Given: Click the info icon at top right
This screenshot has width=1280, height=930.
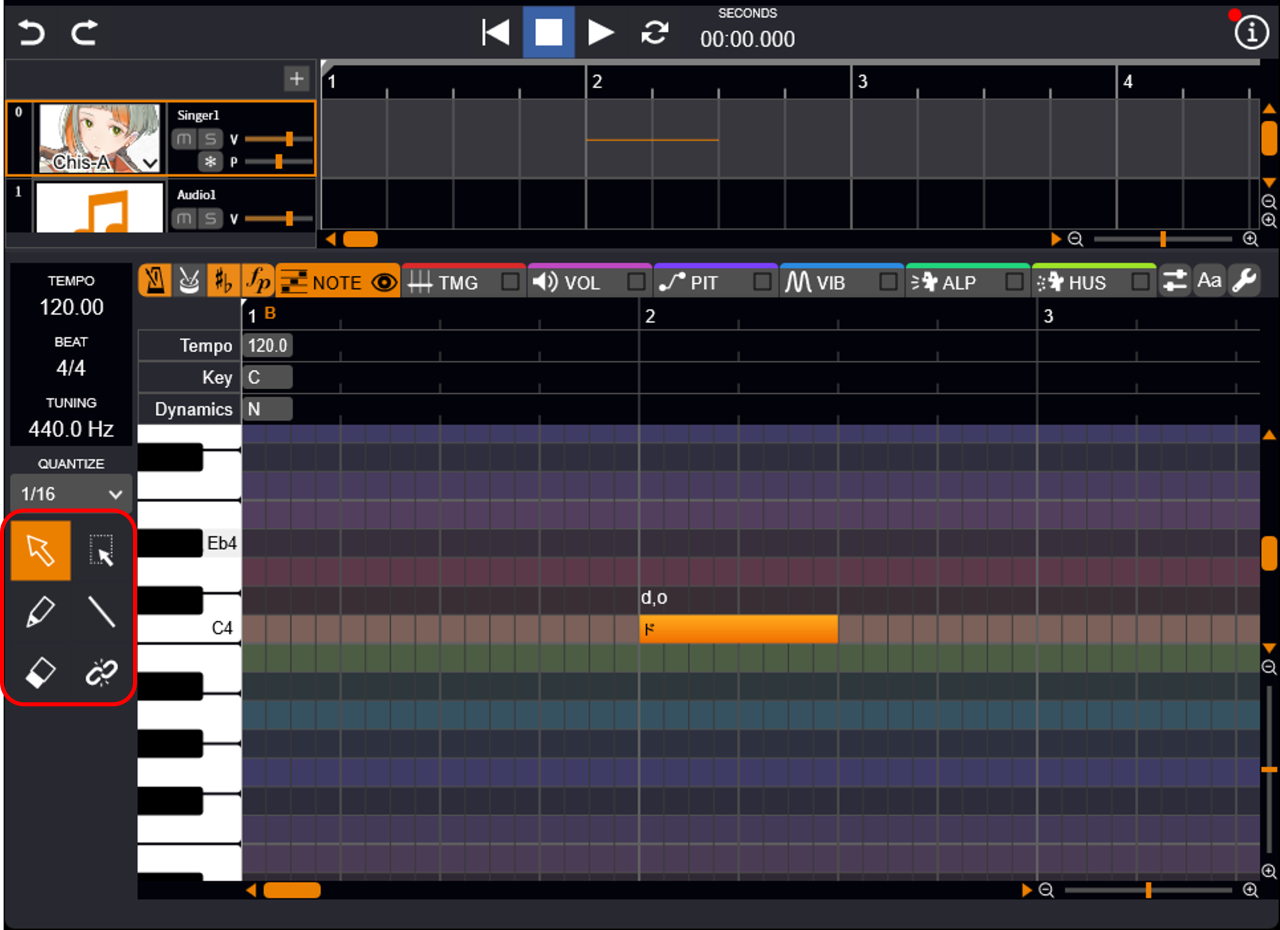Looking at the screenshot, I should [1251, 33].
